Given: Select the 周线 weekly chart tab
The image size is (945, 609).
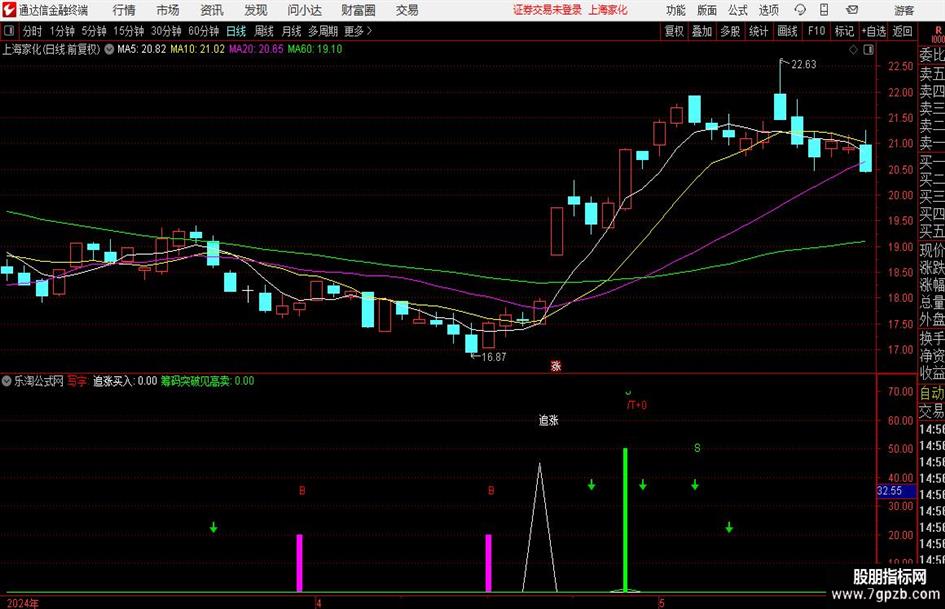Looking at the screenshot, I should coord(264,31).
